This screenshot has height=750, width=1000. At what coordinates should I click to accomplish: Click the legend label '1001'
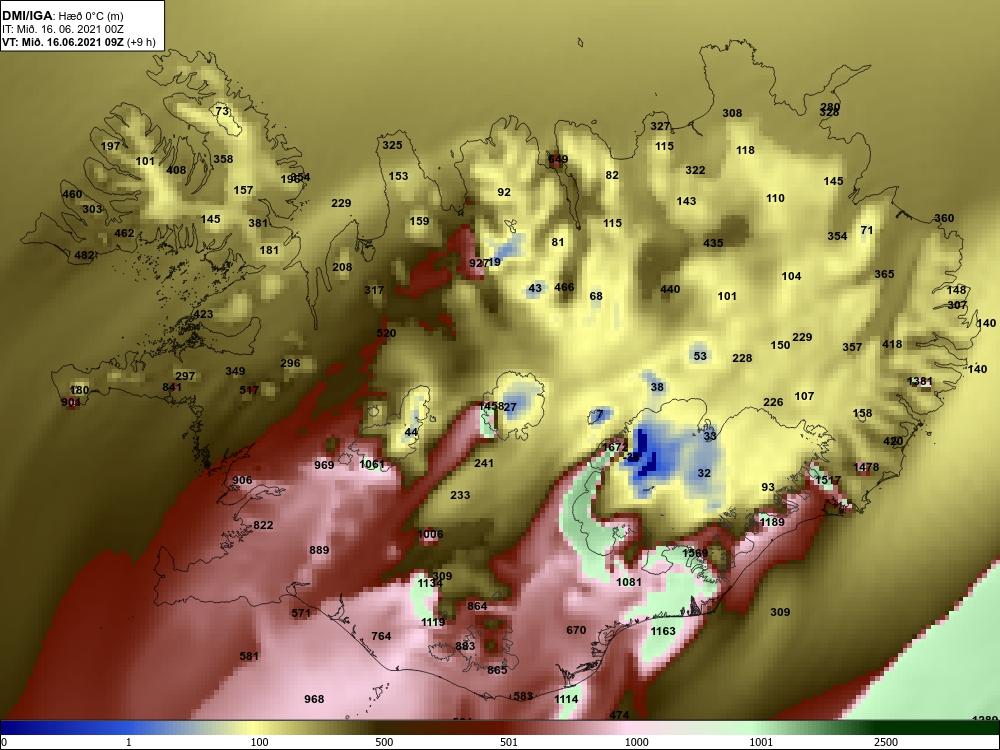click(761, 743)
